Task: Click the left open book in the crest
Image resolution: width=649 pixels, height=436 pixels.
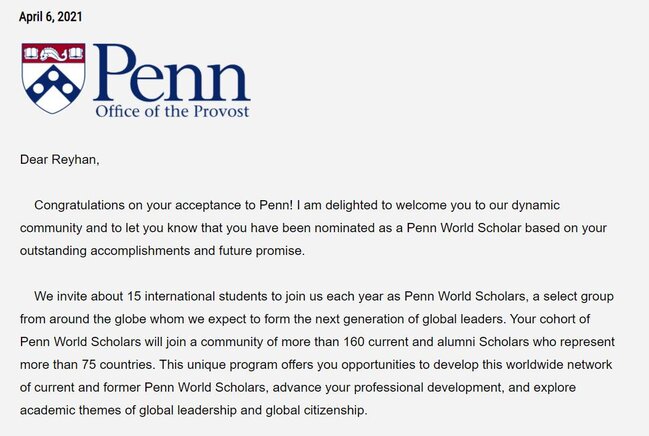Action: (31, 53)
